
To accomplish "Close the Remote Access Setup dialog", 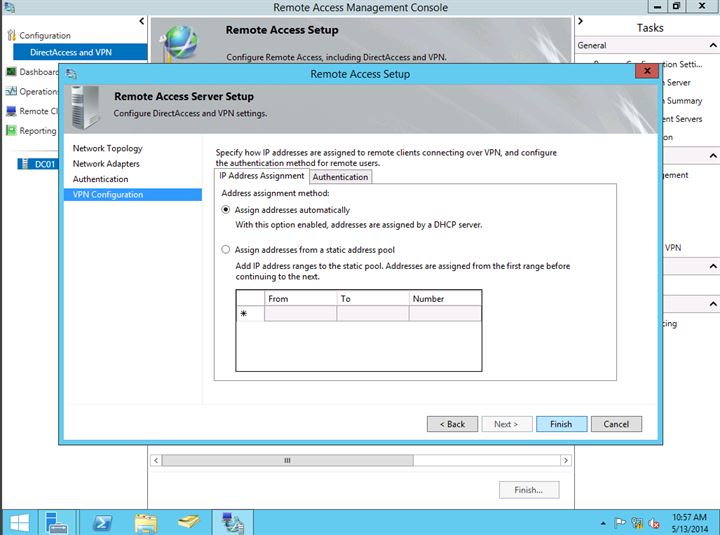I will click(647, 71).
